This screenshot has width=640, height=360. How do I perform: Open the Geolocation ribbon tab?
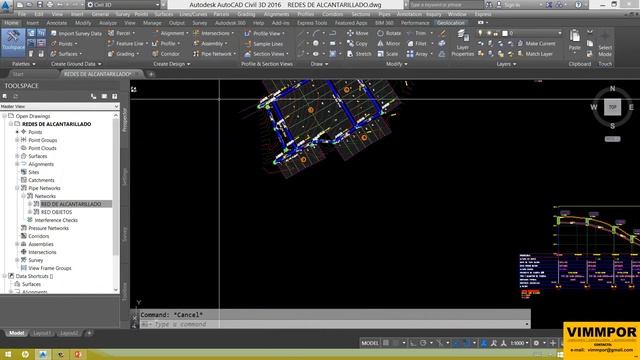[451, 23]
